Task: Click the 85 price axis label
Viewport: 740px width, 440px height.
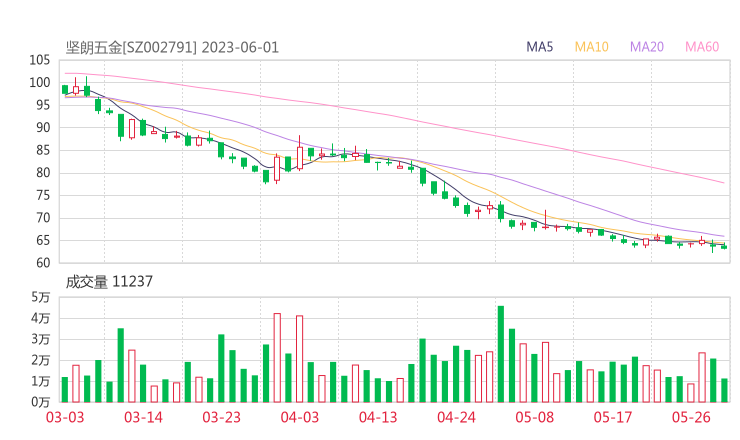Action: tap(43, 150)
